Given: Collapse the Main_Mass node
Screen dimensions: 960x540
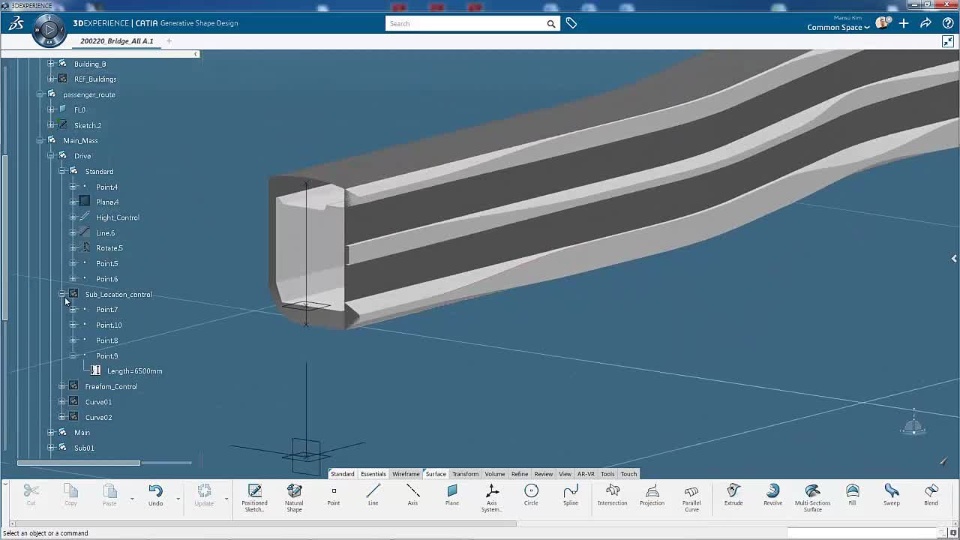Looking at the screenshot, I should tap(40, 140).
